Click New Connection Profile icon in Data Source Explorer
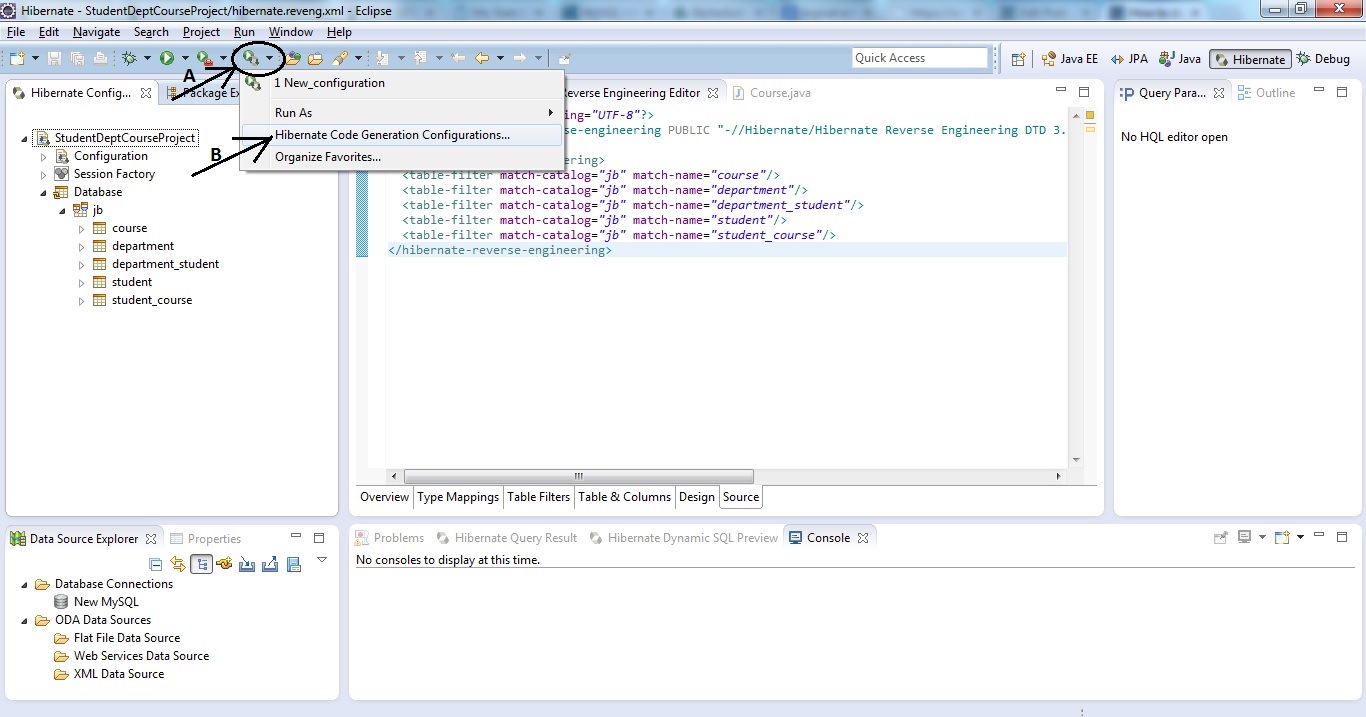 point(224,564)
